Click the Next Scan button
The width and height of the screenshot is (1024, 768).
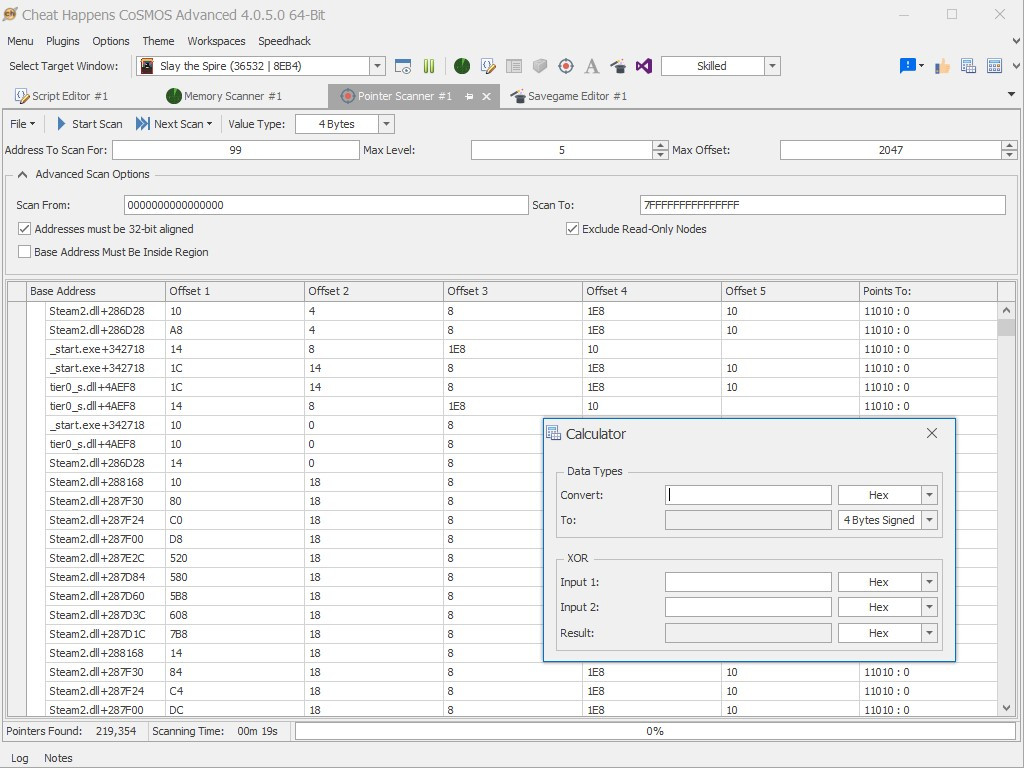coord(170,124)
